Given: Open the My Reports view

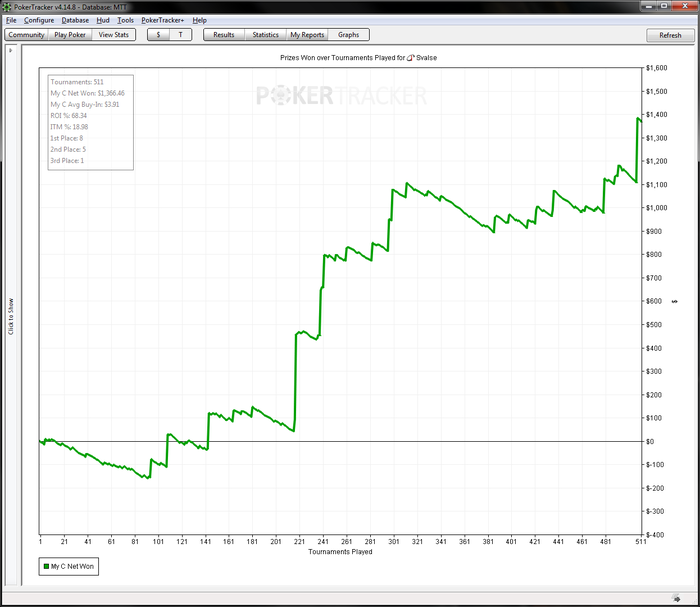Looking at the screenshot, I should 307,35.
